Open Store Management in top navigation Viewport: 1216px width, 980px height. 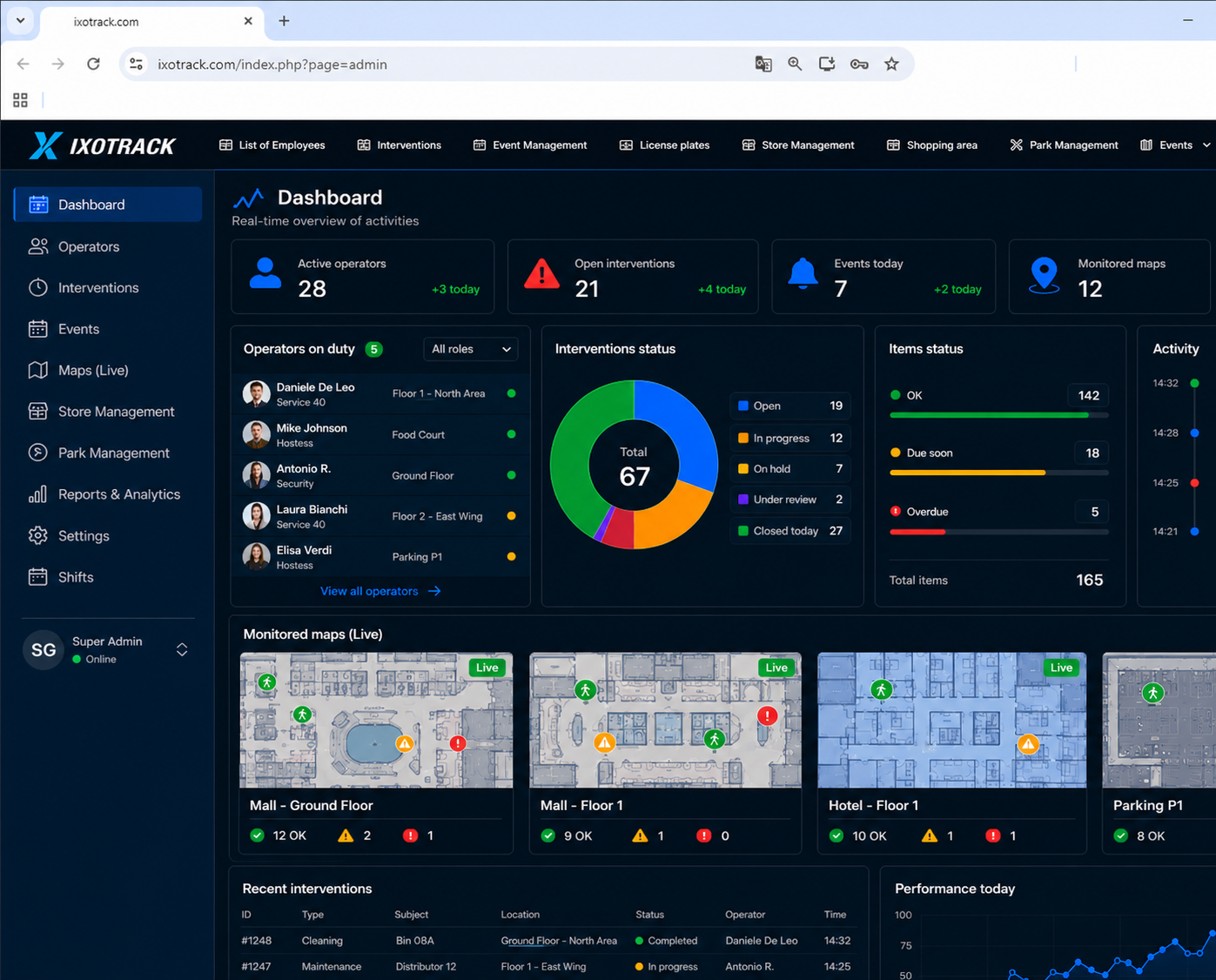[x=798, y=145]
